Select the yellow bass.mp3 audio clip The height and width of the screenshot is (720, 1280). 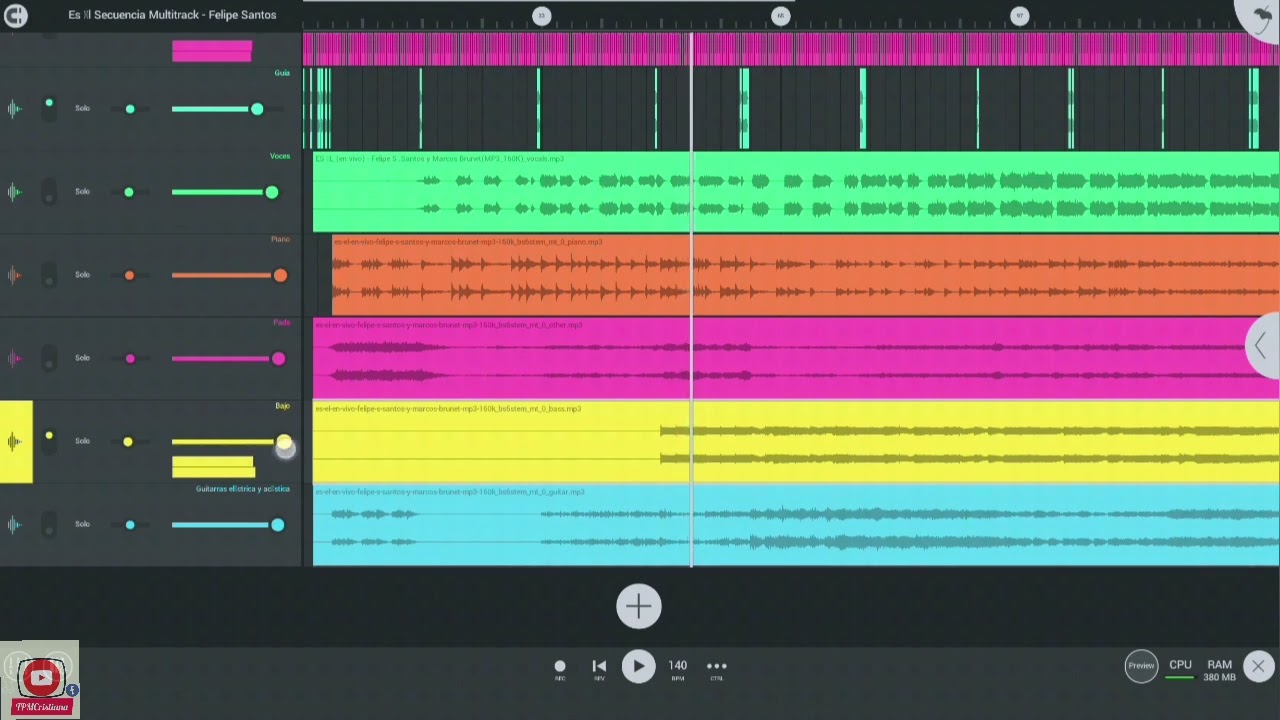click(x=796, y=442)
